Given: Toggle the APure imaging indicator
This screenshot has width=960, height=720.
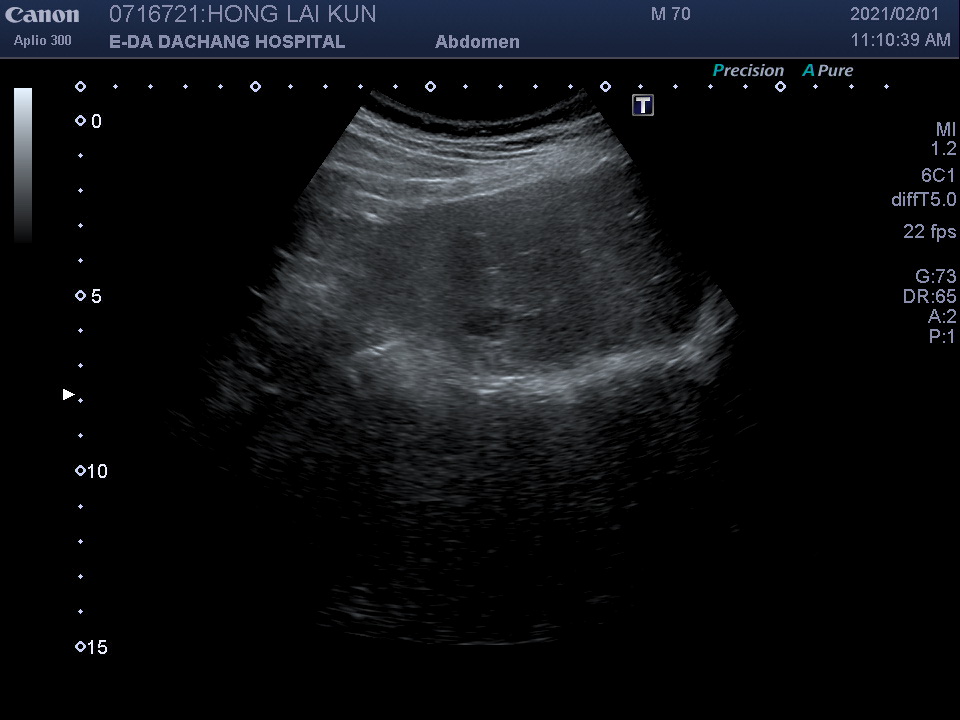Looking at the screenshot, I should click(827, 71).
